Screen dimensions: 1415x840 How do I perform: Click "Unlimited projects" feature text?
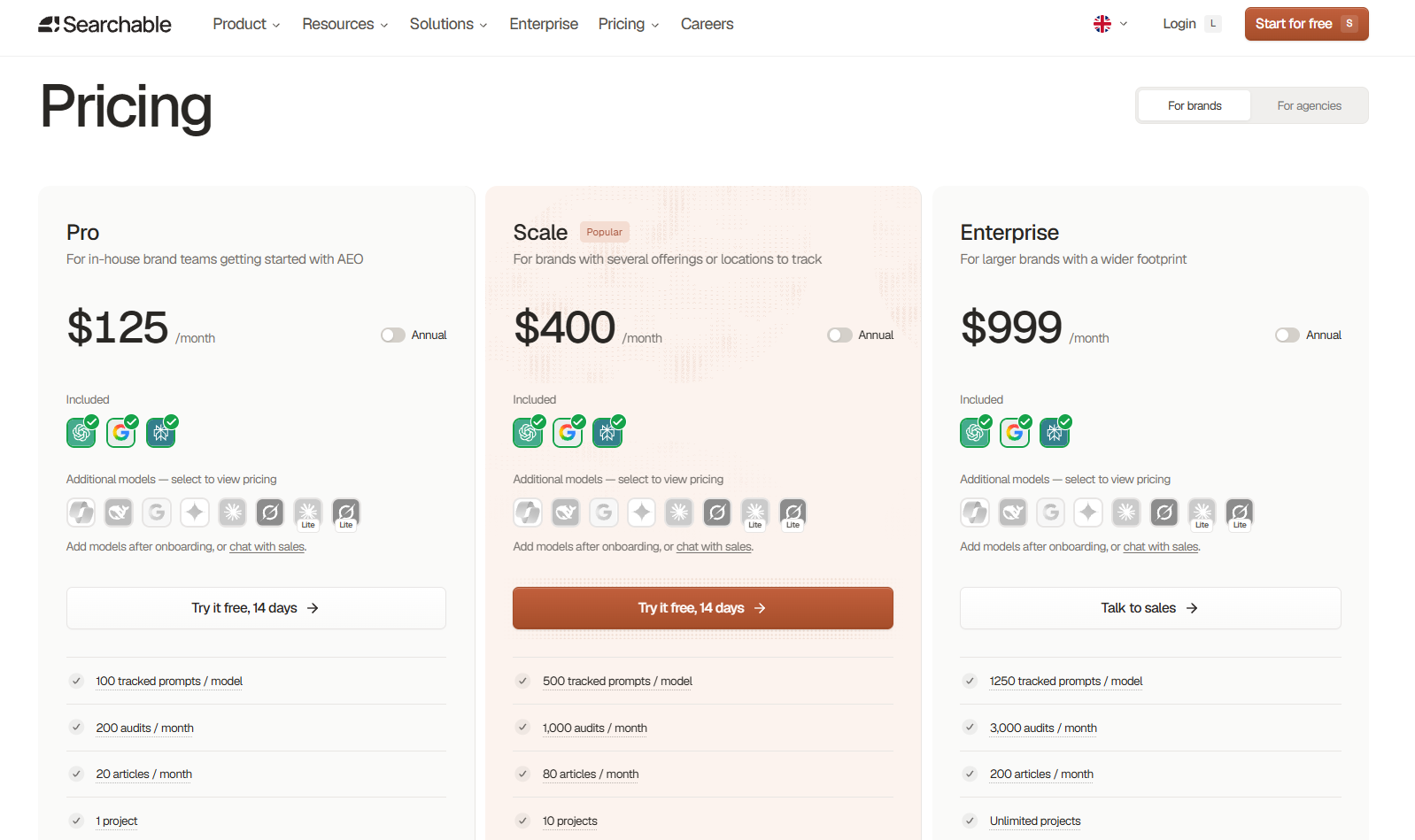tap(1035, 821)
